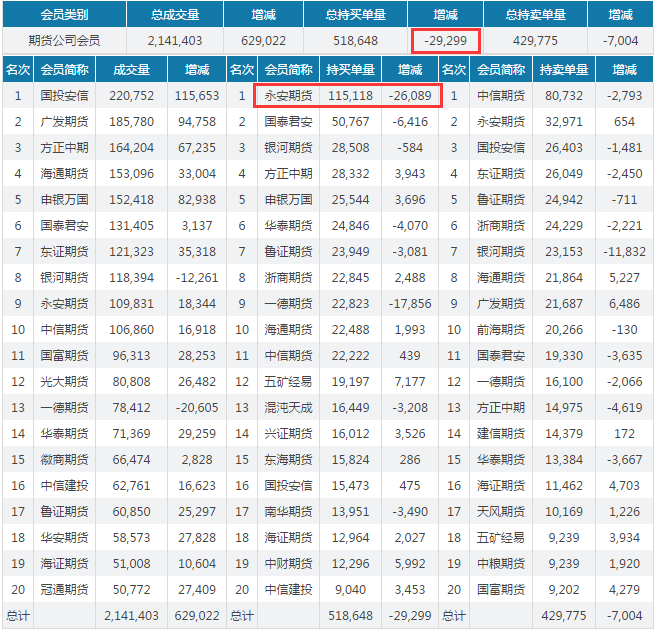654x631 pixels.
Task: Select 前海期货 in the short position ranking
Action: 501,329
